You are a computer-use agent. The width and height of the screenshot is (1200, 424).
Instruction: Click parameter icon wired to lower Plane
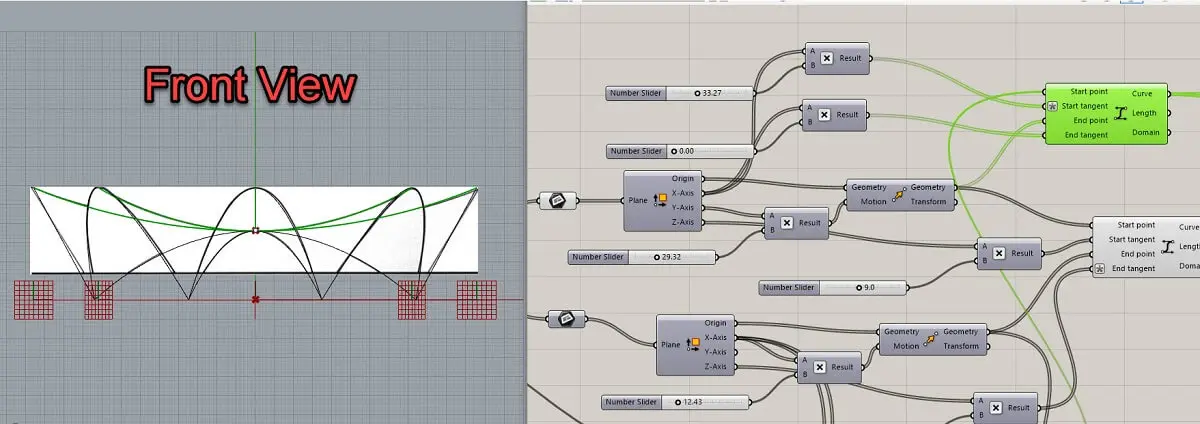point(567,319)
